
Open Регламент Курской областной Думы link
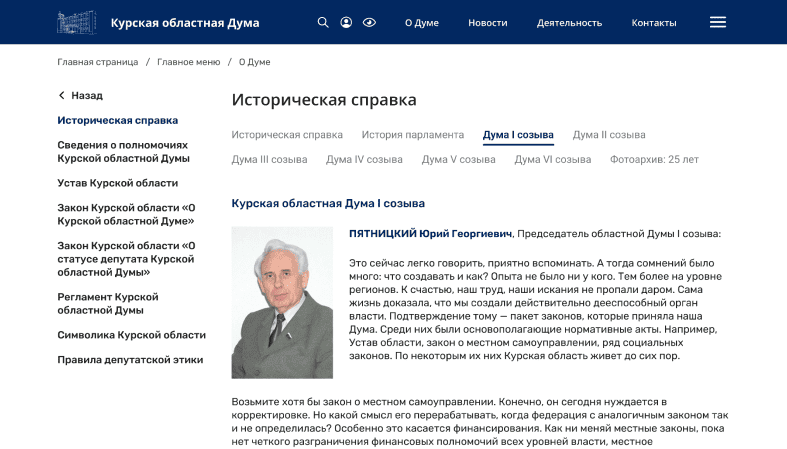(108, 304)
